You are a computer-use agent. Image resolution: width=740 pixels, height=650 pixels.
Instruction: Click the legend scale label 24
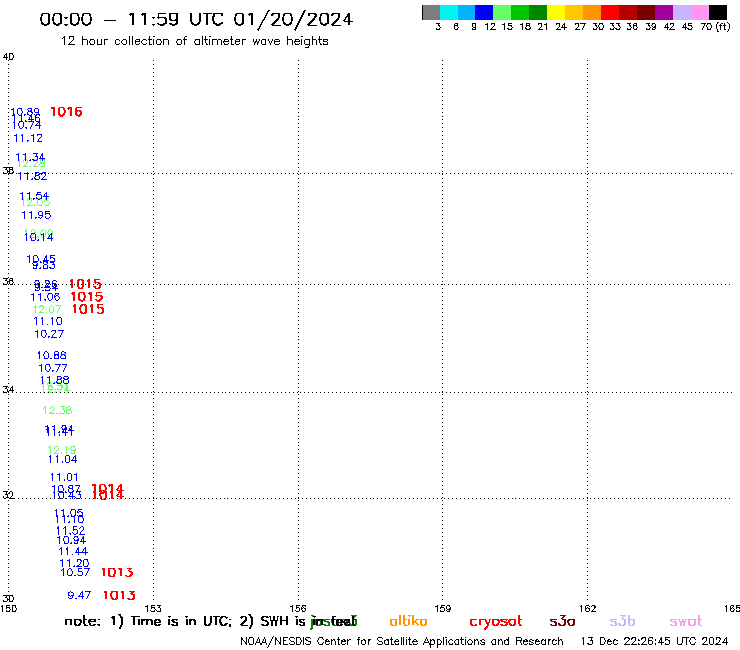[x=561, y=27]
